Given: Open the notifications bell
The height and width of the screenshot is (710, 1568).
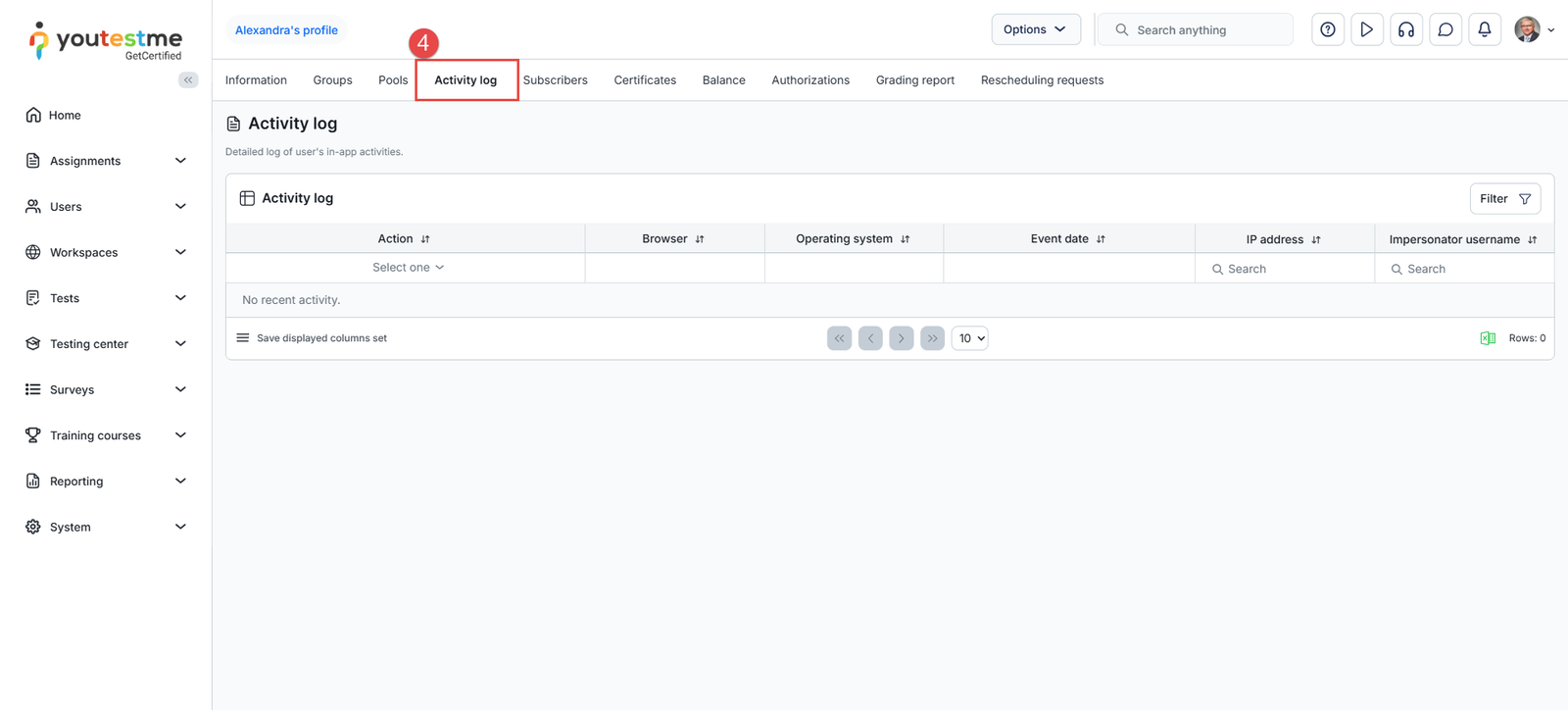Looking at the screenshot, I should pyautogui.click(x=1484, y=30).
